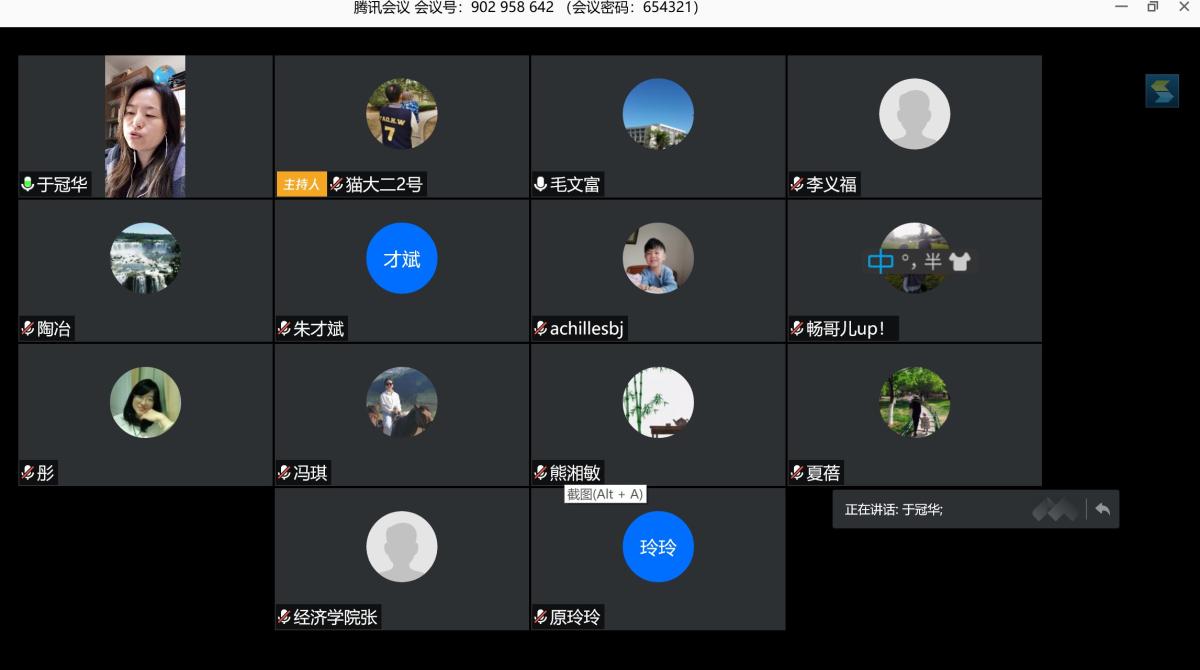The image size is (1200, 670).
Task: Toggle punctuation mode in IME bar
Action: (908, 262)
